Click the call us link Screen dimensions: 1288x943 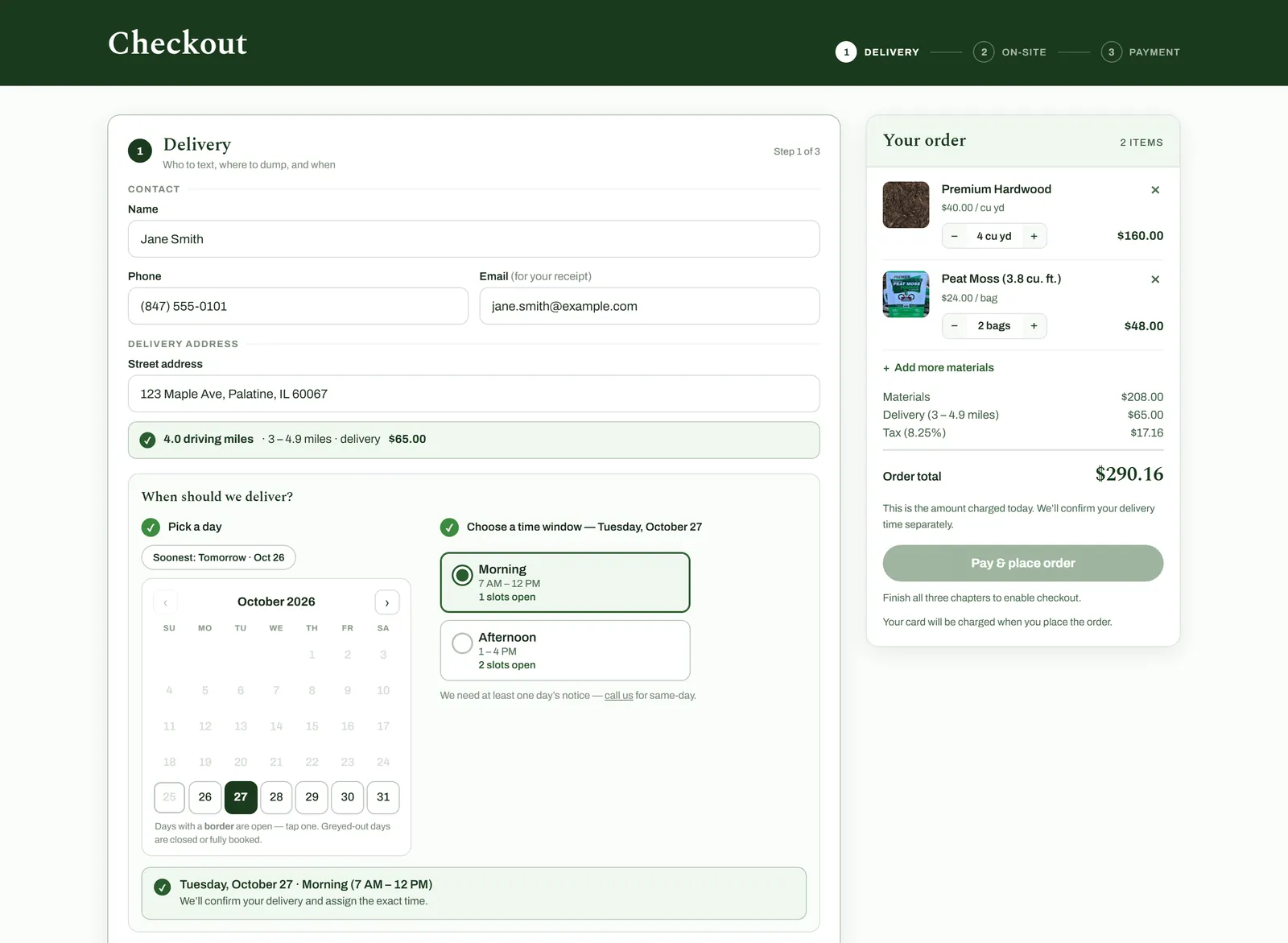pyautogui.click(x=619, y=696)
